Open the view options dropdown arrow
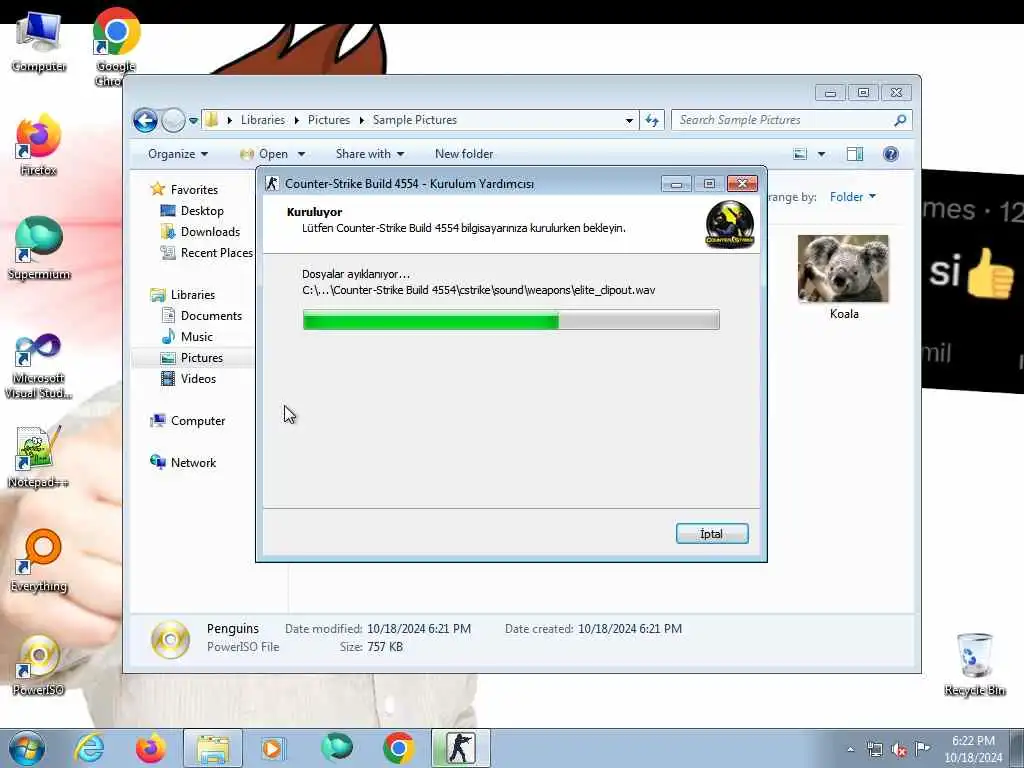Viewport: 1024px width, 768px height. 822,154
